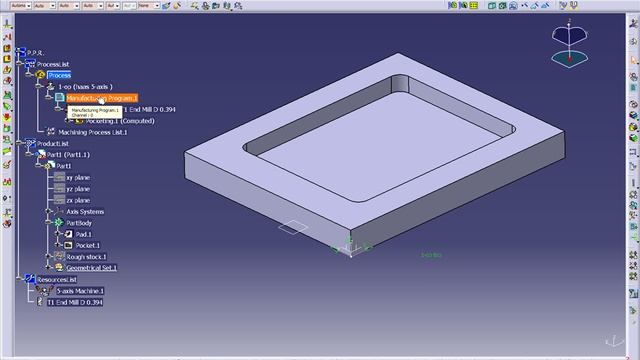Click the xy plane icon in tree
640x360 pixels.
[60, 177]
